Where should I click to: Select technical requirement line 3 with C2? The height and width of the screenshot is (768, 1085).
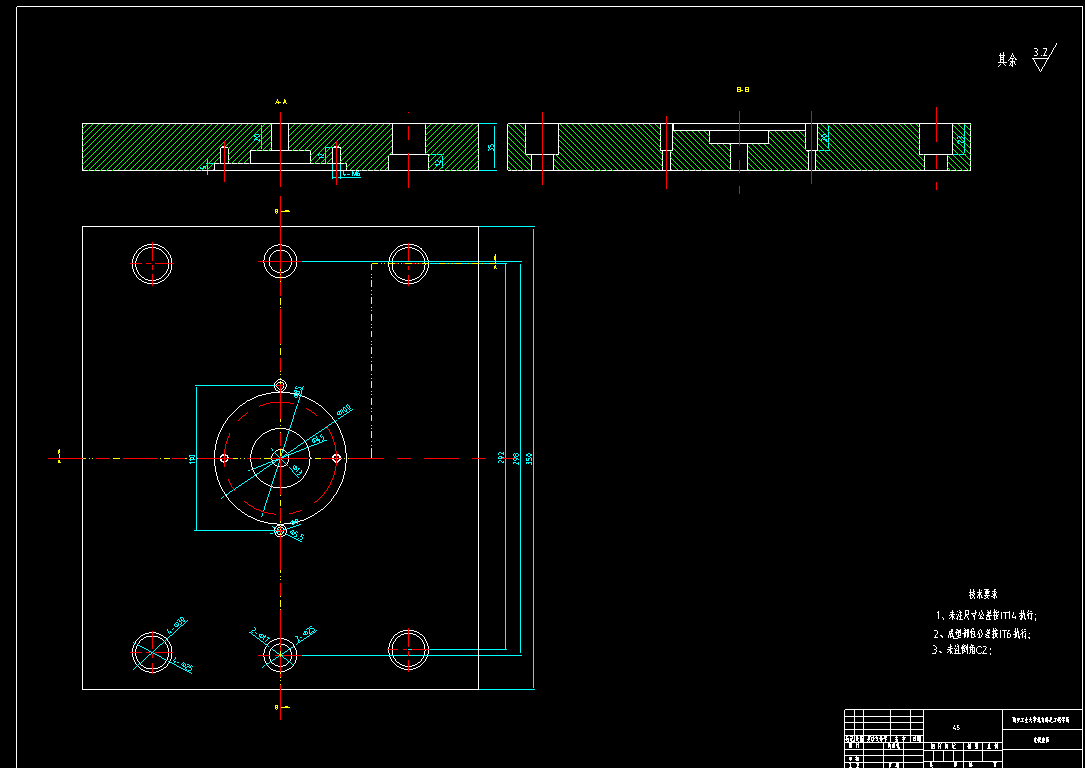(962, 650)
